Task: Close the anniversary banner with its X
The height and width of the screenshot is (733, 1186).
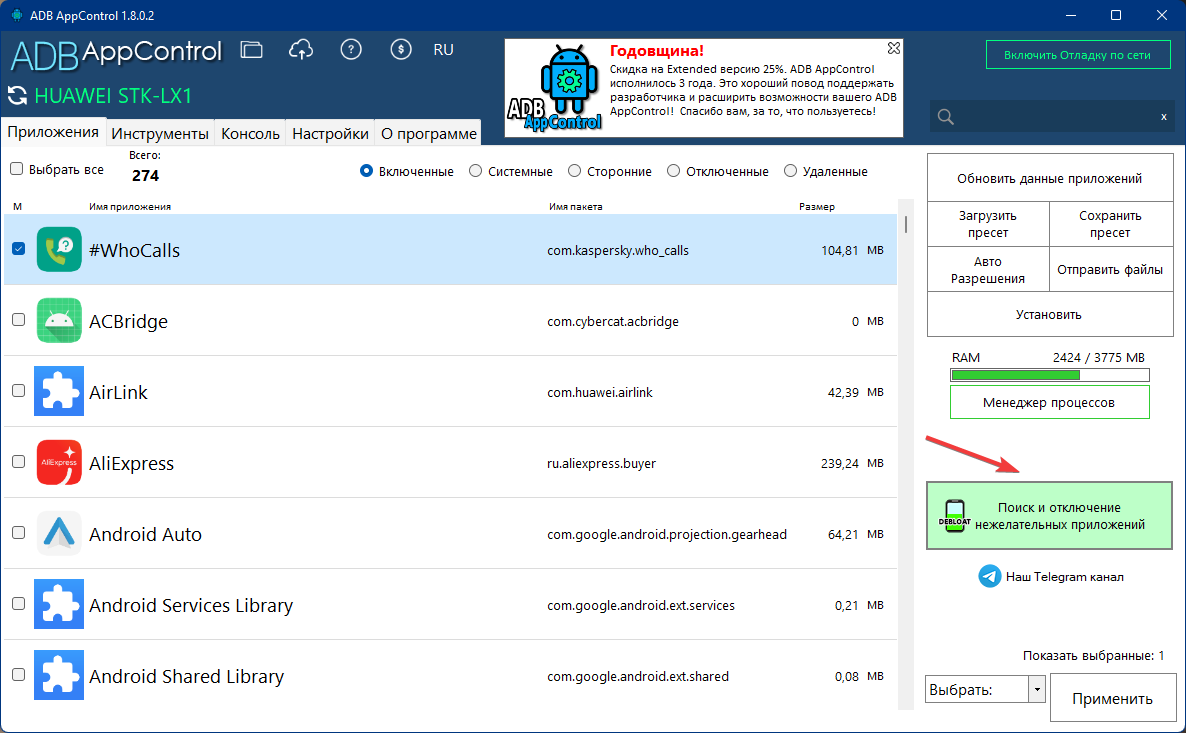Action: coord(894,48)
